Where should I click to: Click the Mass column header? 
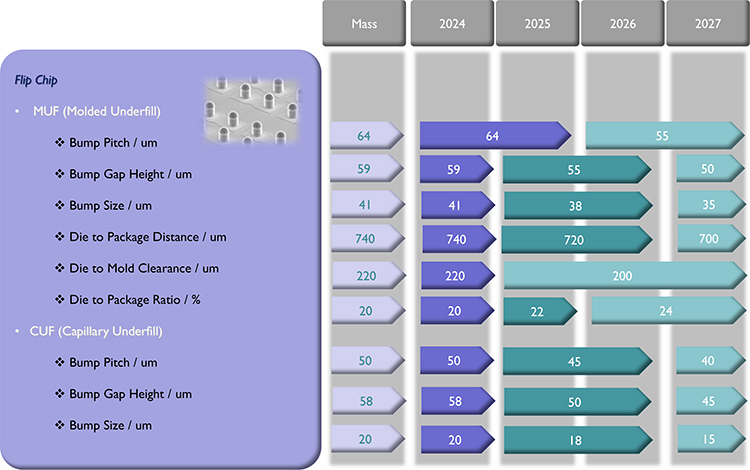[364, 23]
